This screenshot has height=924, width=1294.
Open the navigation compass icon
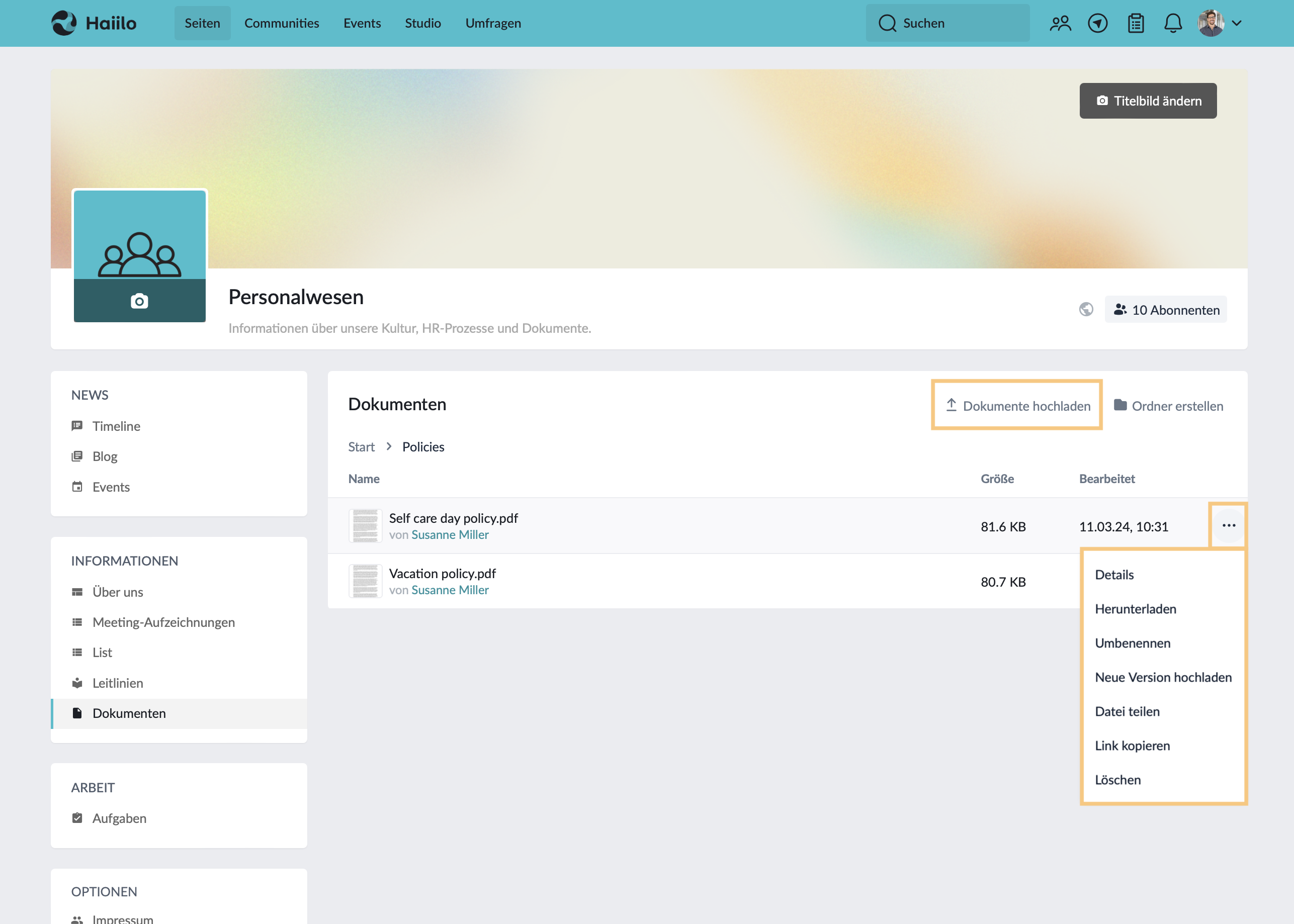[1098, 23]
